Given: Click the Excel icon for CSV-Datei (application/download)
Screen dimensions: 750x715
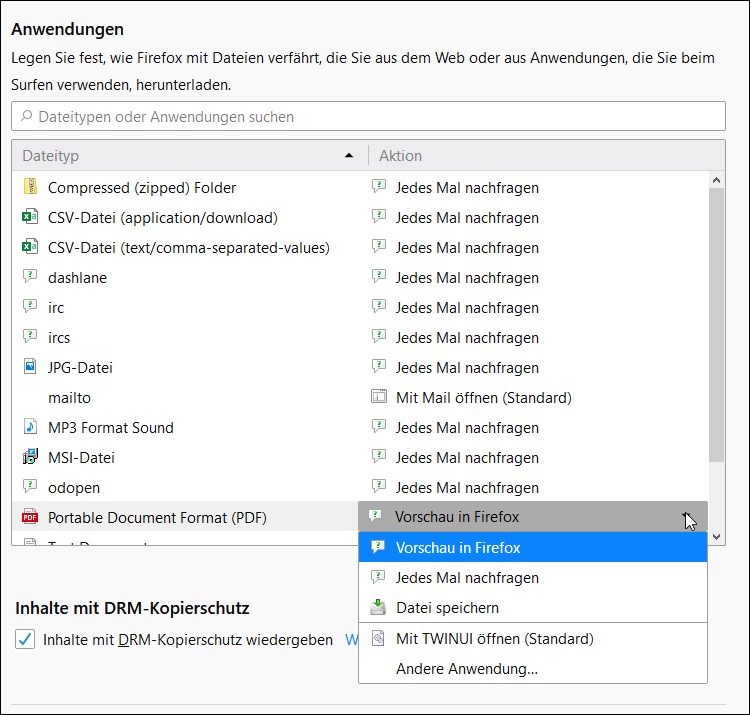Looking at the screenshot, I should pos(30,217).
